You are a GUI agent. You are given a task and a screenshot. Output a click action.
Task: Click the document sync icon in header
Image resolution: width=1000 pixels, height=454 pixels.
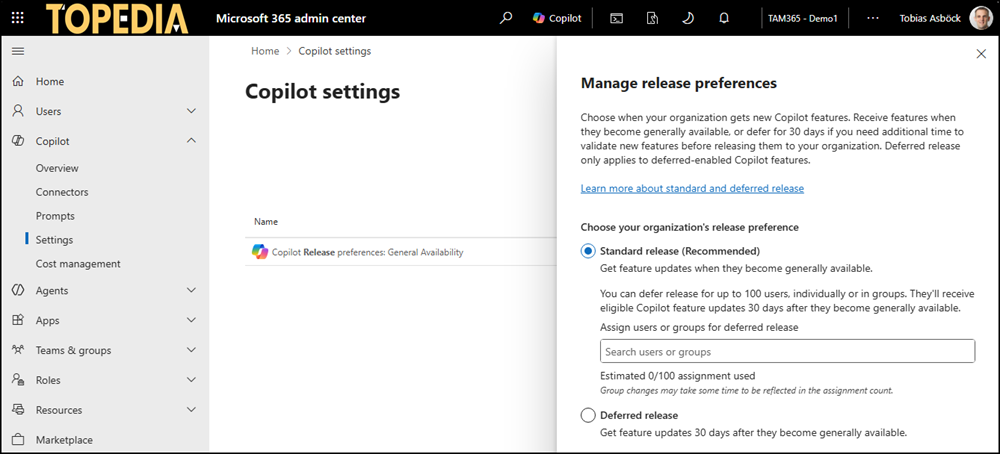pos(652,18)
